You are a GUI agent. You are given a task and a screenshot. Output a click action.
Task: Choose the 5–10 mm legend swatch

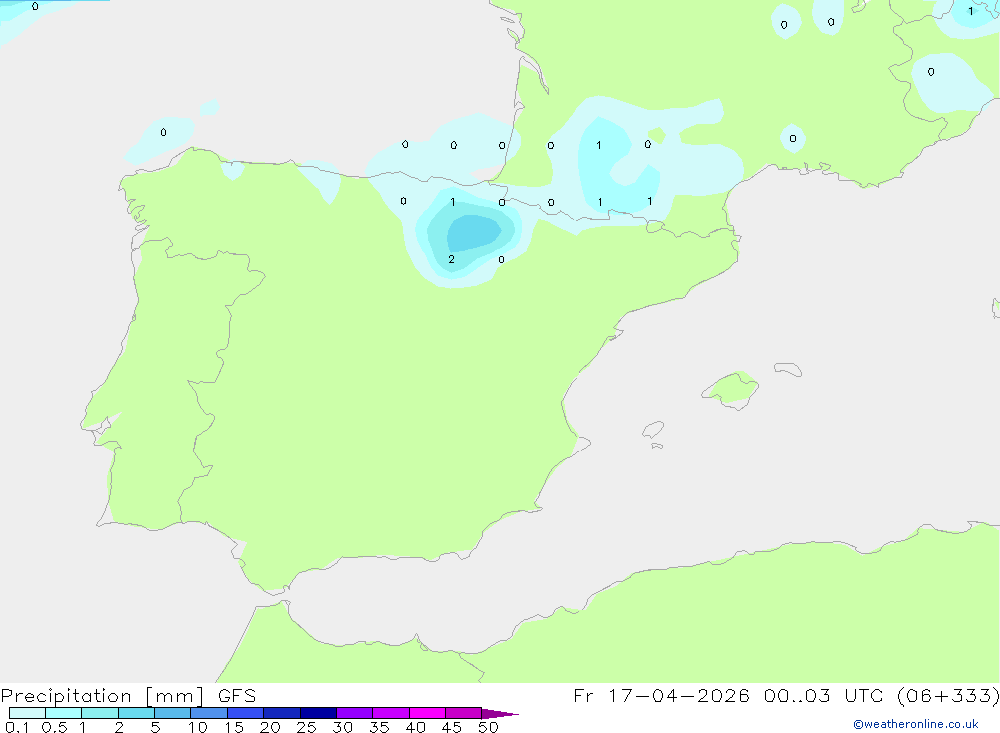point(172,713)
